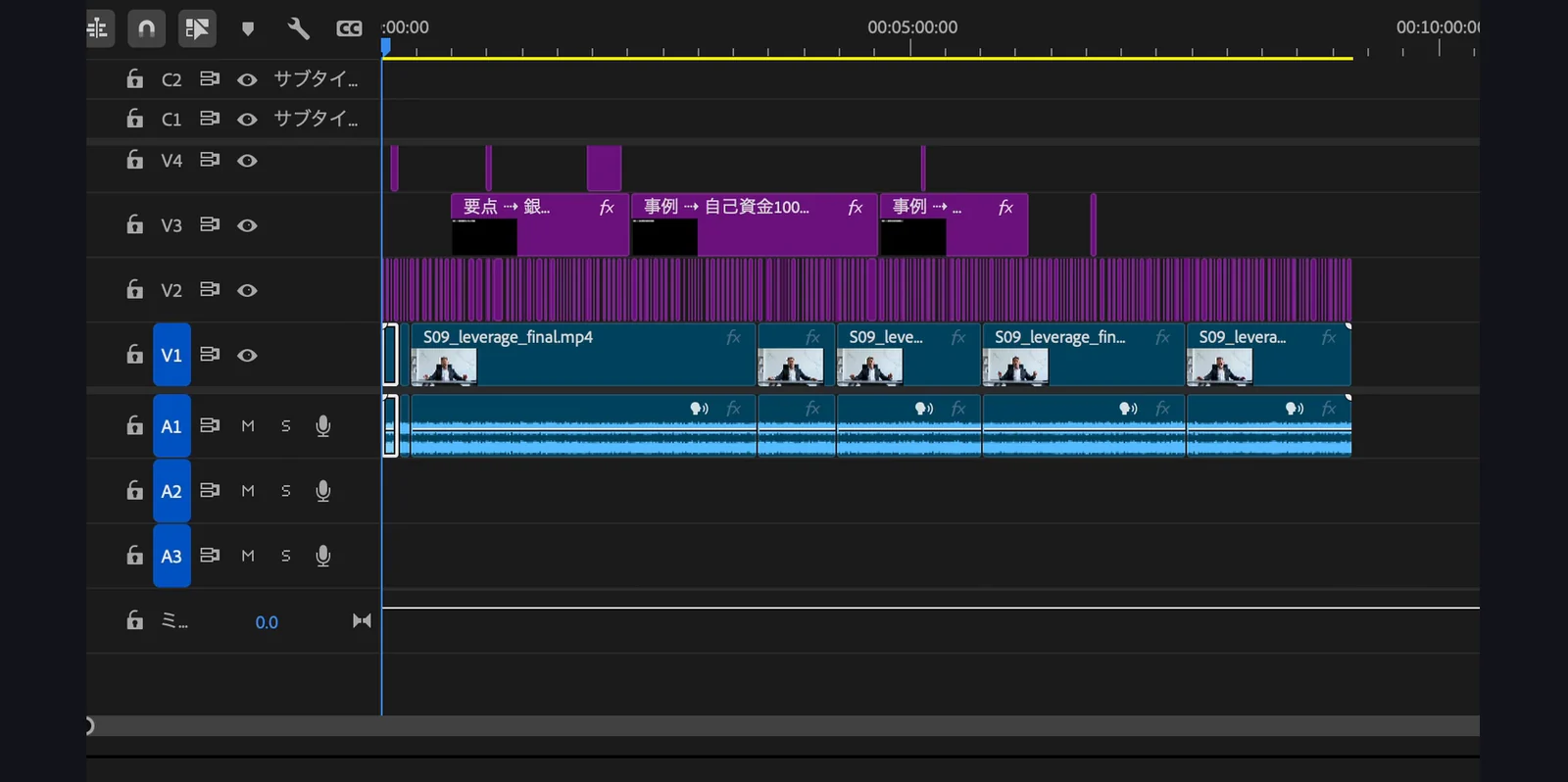This screenshot has height=782, width=1568.
Task: Mute audio track A1
Action: (248, 426)
